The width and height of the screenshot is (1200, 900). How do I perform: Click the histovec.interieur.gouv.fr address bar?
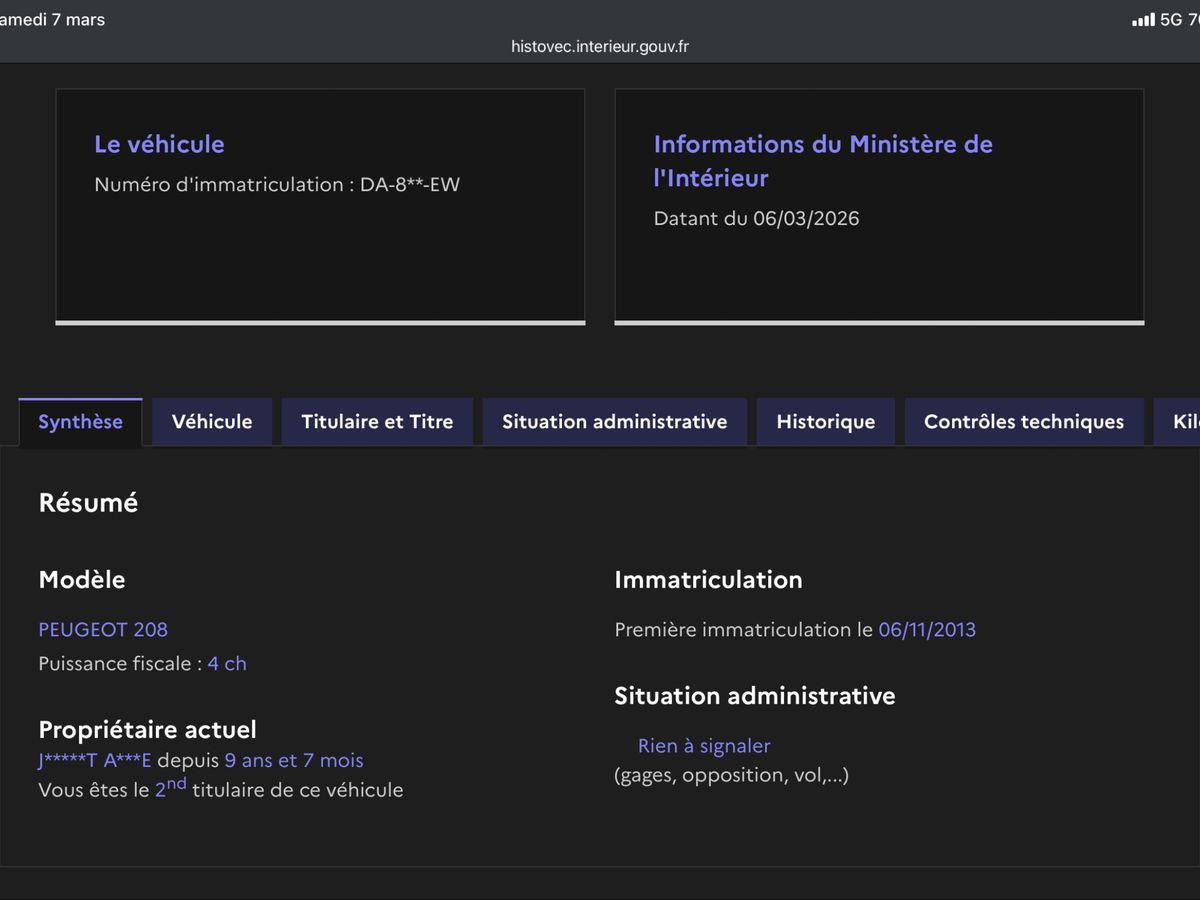[x=600, y=47]
